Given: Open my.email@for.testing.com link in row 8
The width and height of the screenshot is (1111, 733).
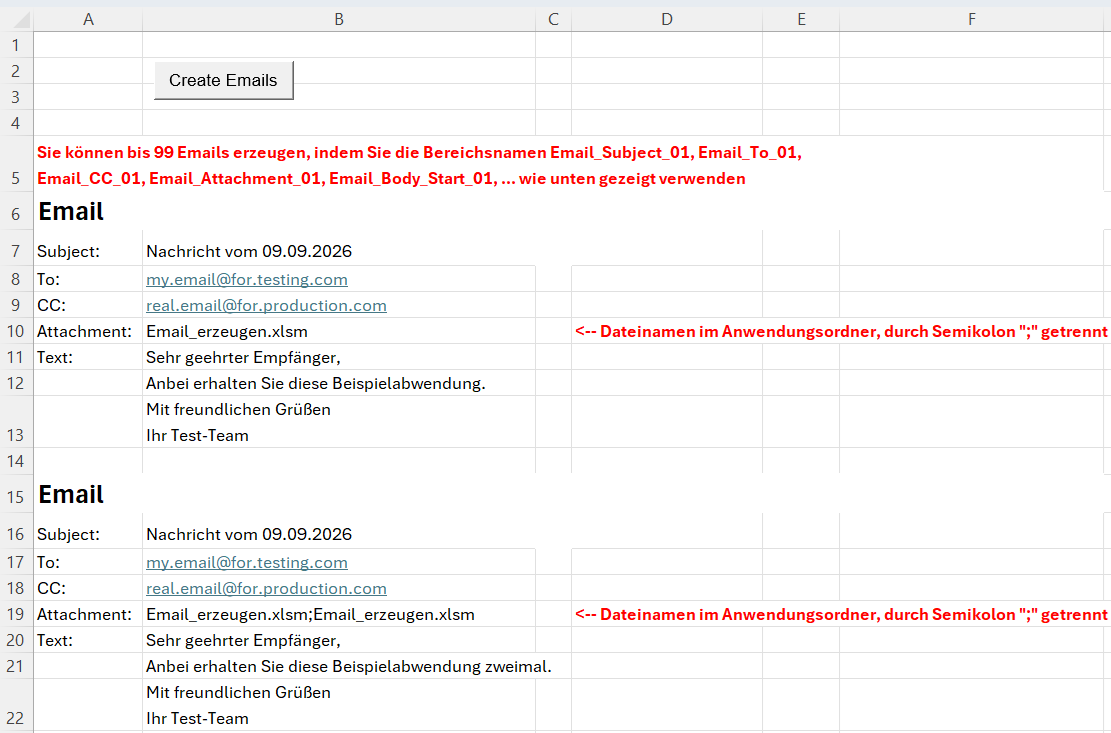Looking at the screenshot, I should click(247, 279).
